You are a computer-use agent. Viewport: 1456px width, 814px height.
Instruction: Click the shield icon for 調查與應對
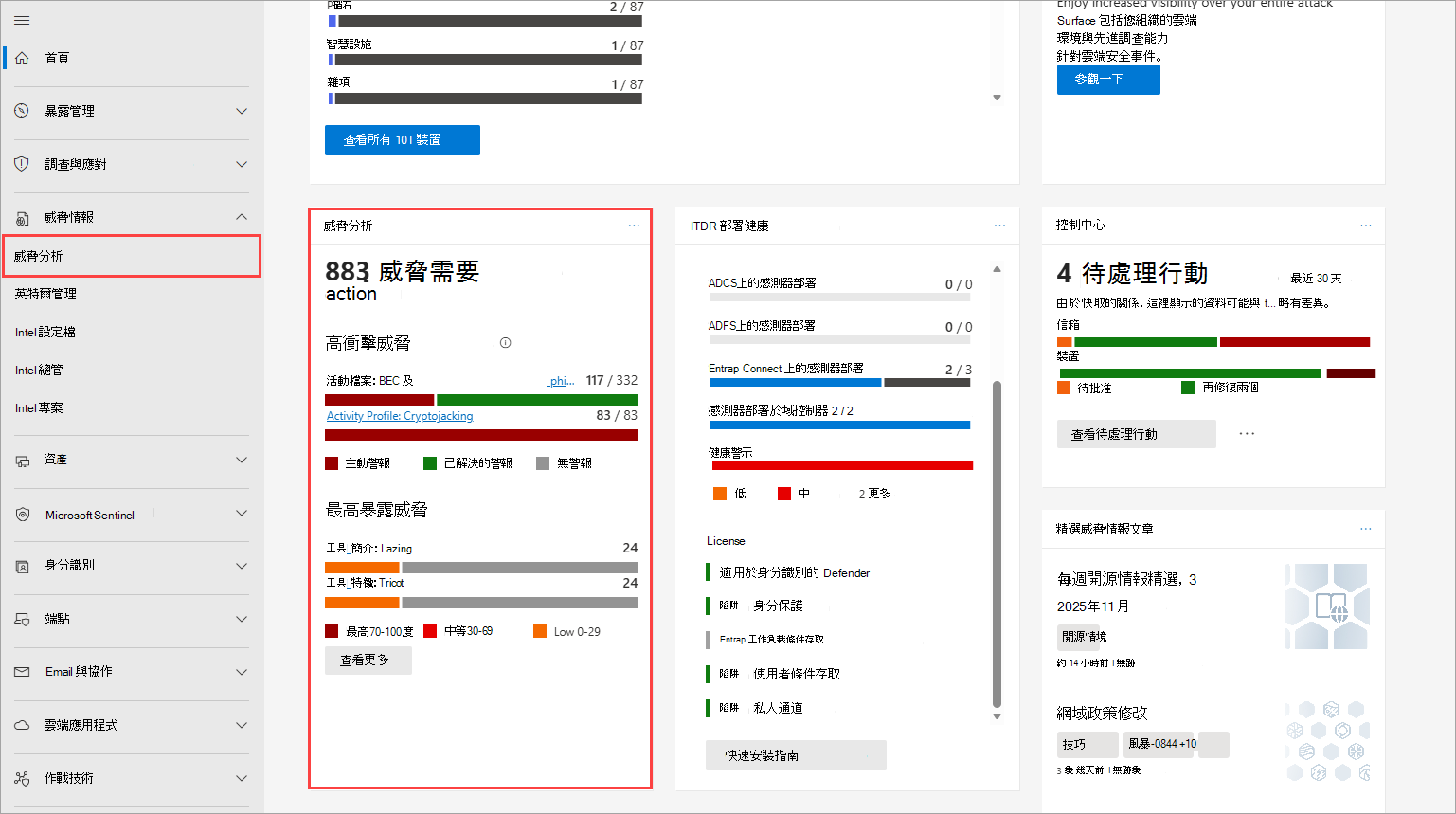point(22,164)
